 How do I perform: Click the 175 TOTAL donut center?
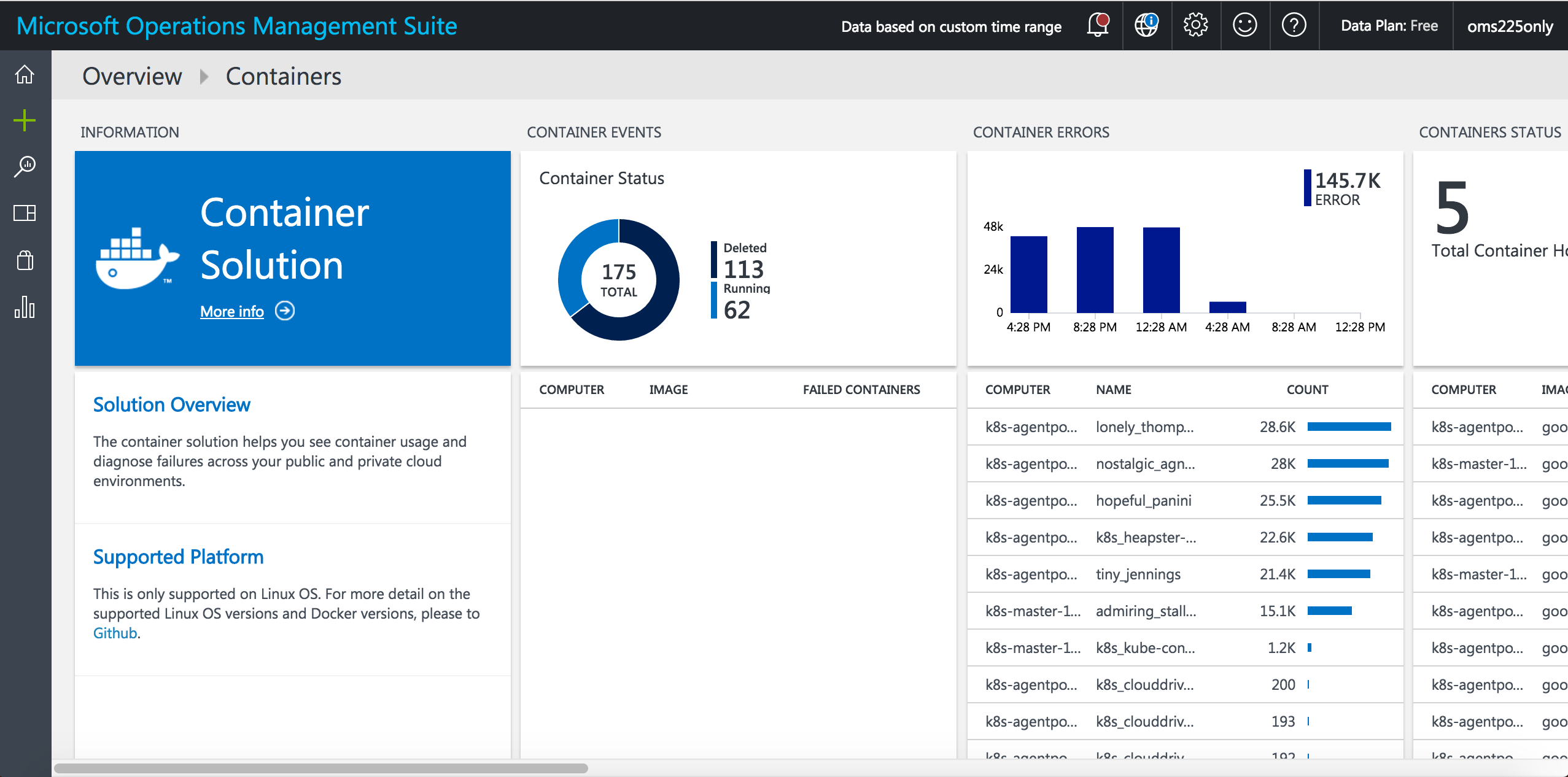click(619, 280)
